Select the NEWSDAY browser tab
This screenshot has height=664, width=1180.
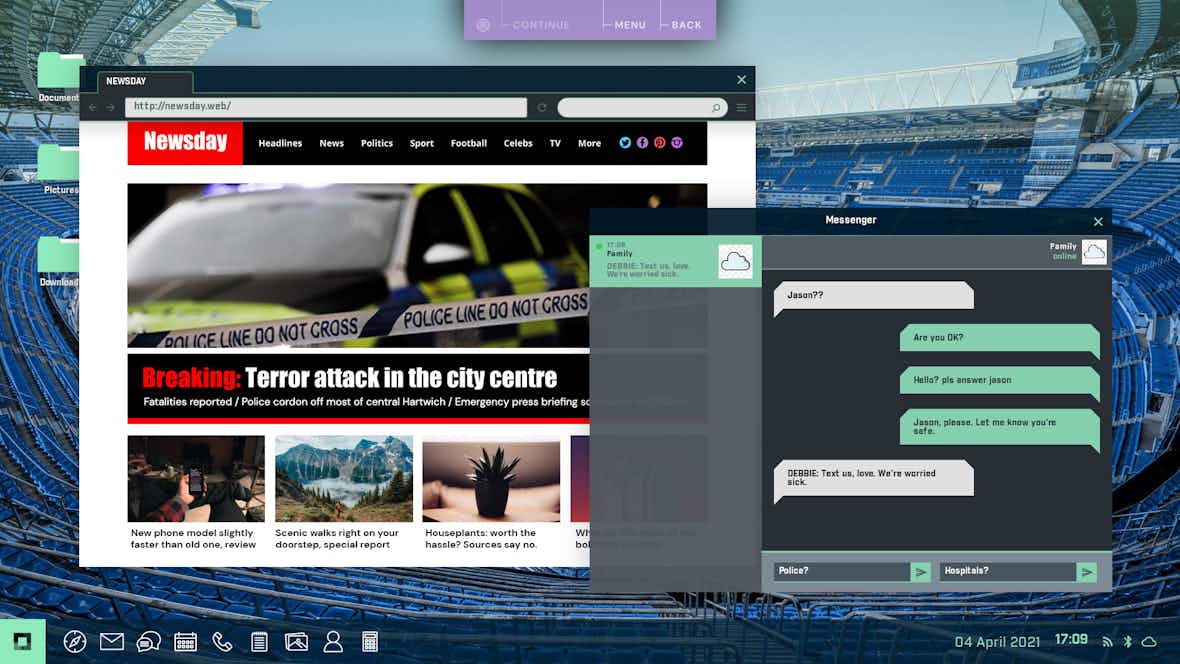click(x=144, y=81)
